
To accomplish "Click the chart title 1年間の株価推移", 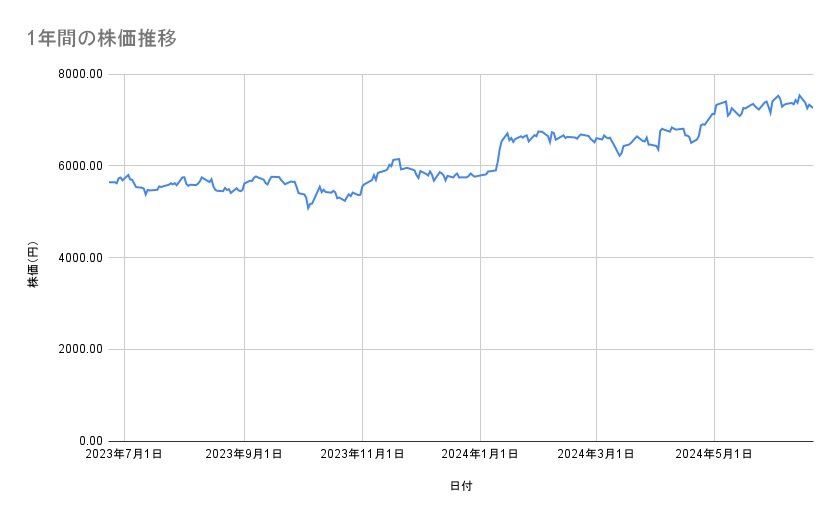I will (x=104, y=38).
